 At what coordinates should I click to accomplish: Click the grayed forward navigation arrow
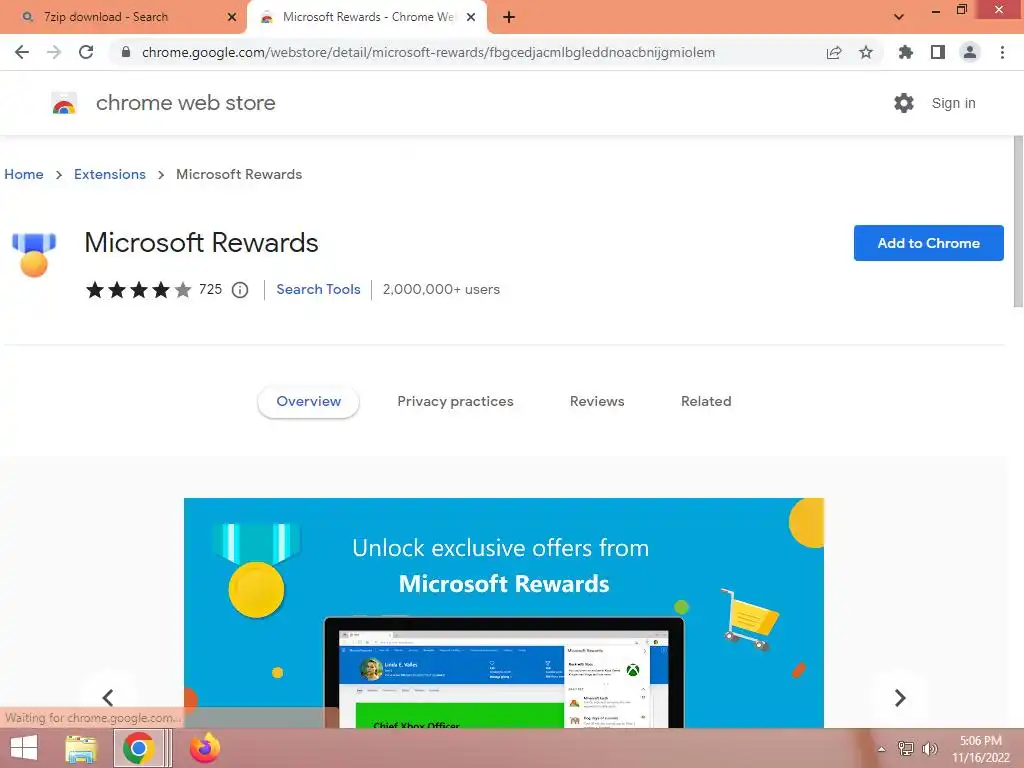click(x=54, y=52)
